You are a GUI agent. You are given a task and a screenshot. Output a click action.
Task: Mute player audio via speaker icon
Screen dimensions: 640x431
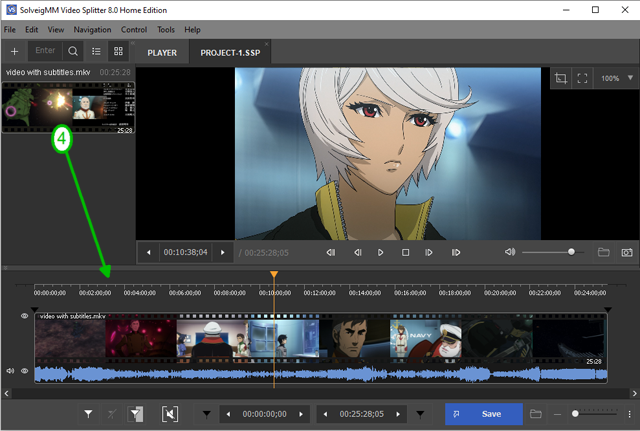(510, 252)
